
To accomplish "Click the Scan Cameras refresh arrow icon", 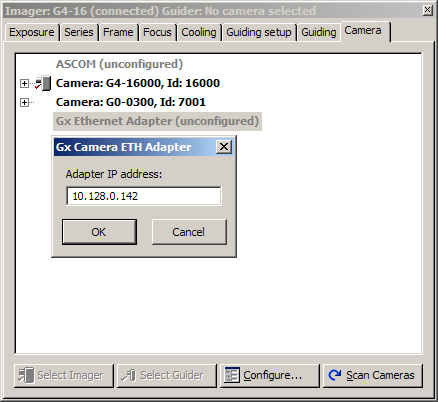I will coord(335,375).
